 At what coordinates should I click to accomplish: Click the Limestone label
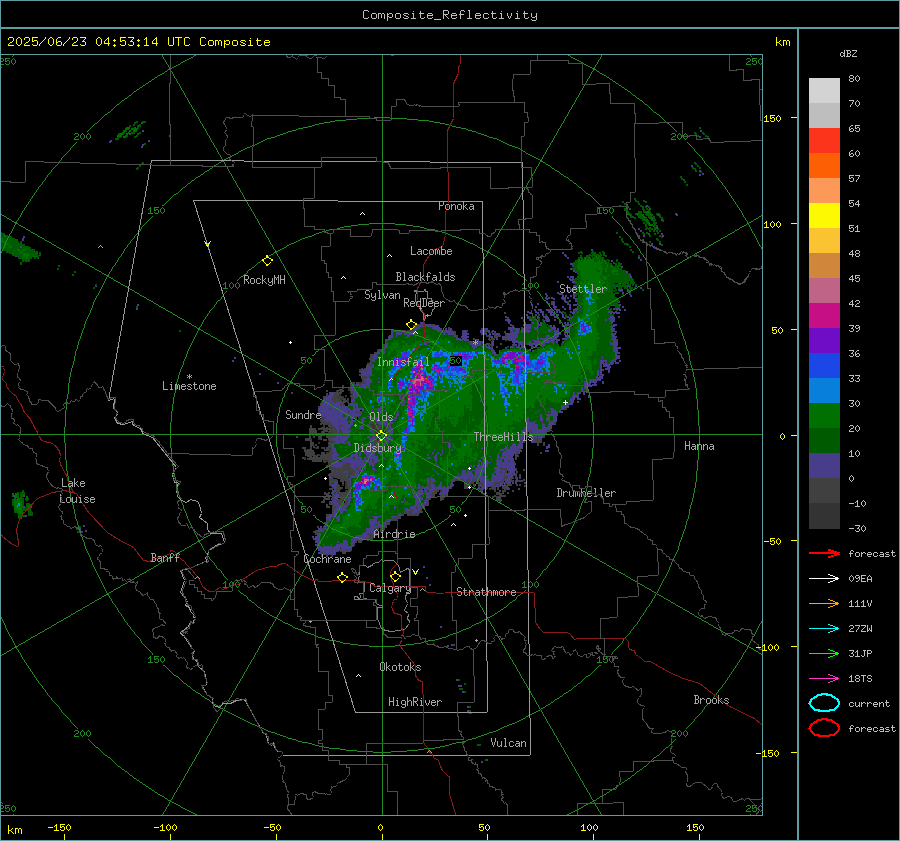pyautogui.click(x=189, y=386)
